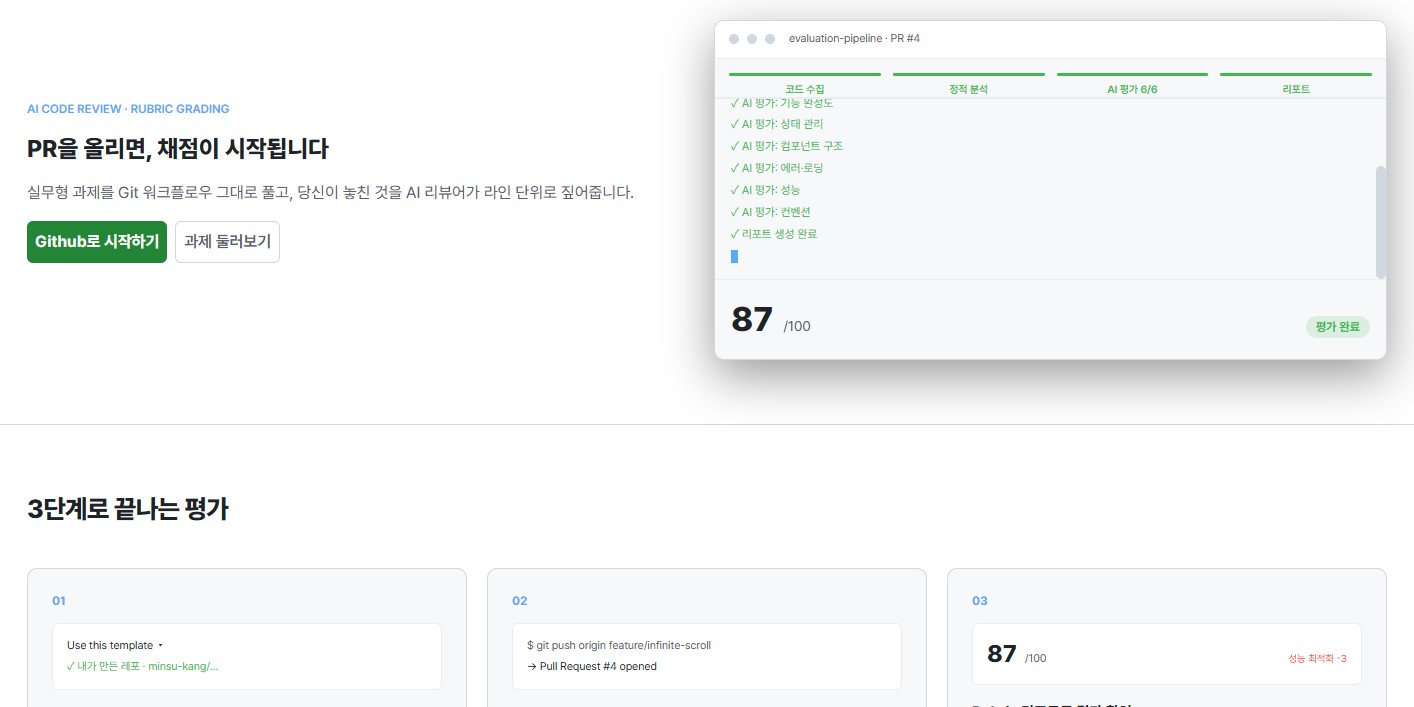This screenshot has height=707, width=1414.
Task: Click the step number 03 label
Action: click(979, 601)
